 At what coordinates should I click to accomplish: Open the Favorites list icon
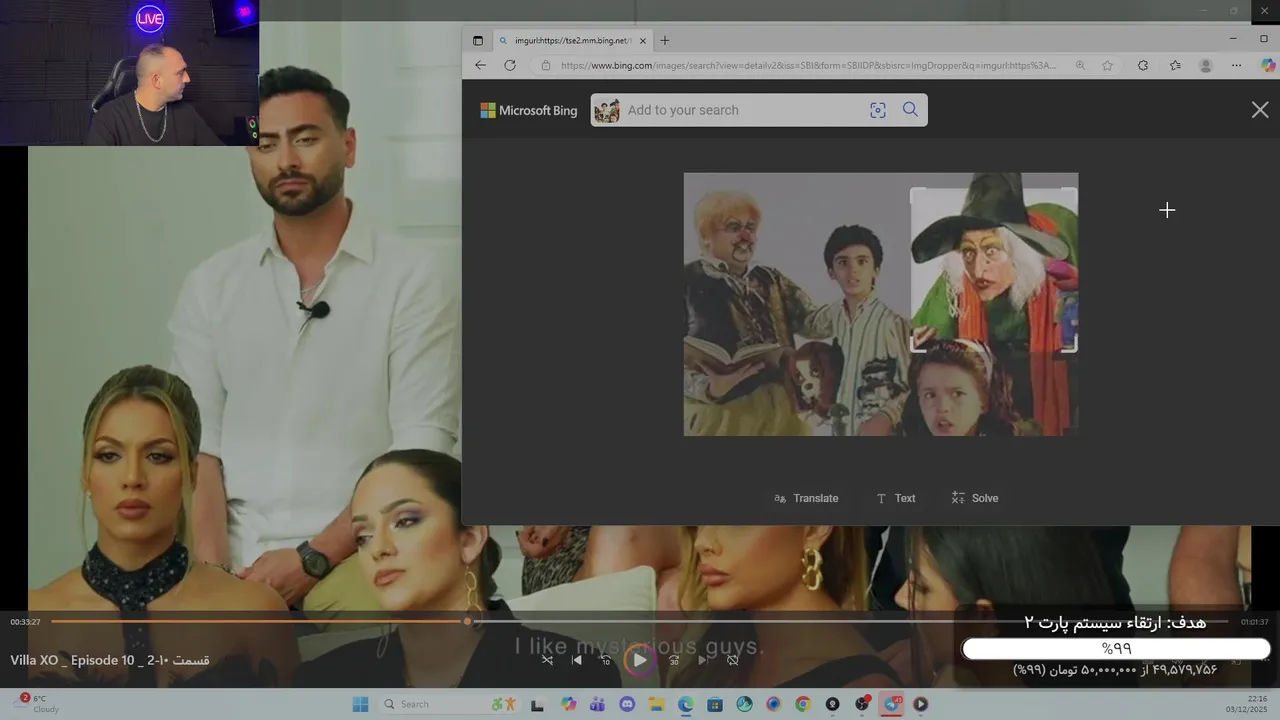tap(1175, 65)
